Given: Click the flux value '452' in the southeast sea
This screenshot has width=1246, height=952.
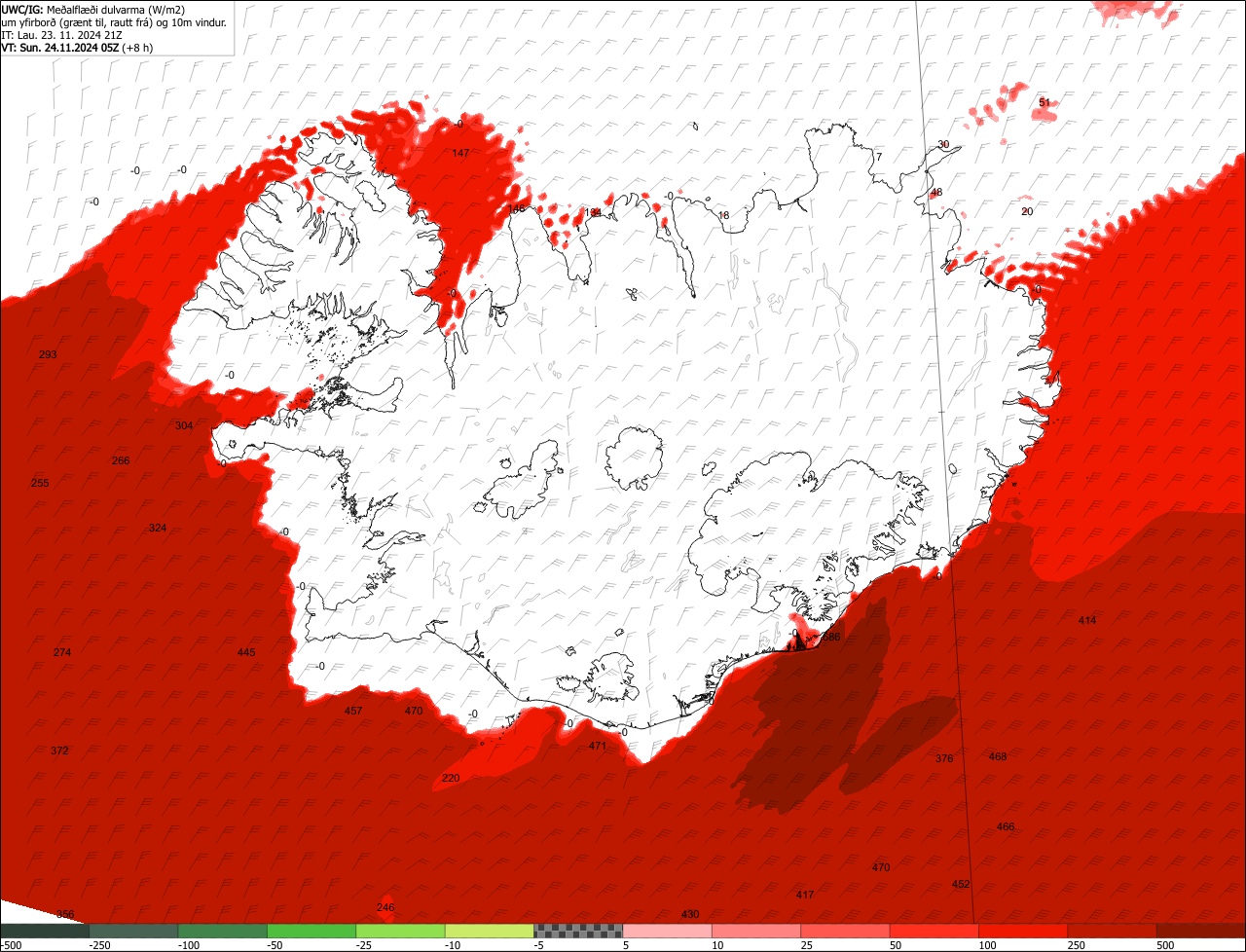Looking at the screenshot, I should [x=961, y=884].
